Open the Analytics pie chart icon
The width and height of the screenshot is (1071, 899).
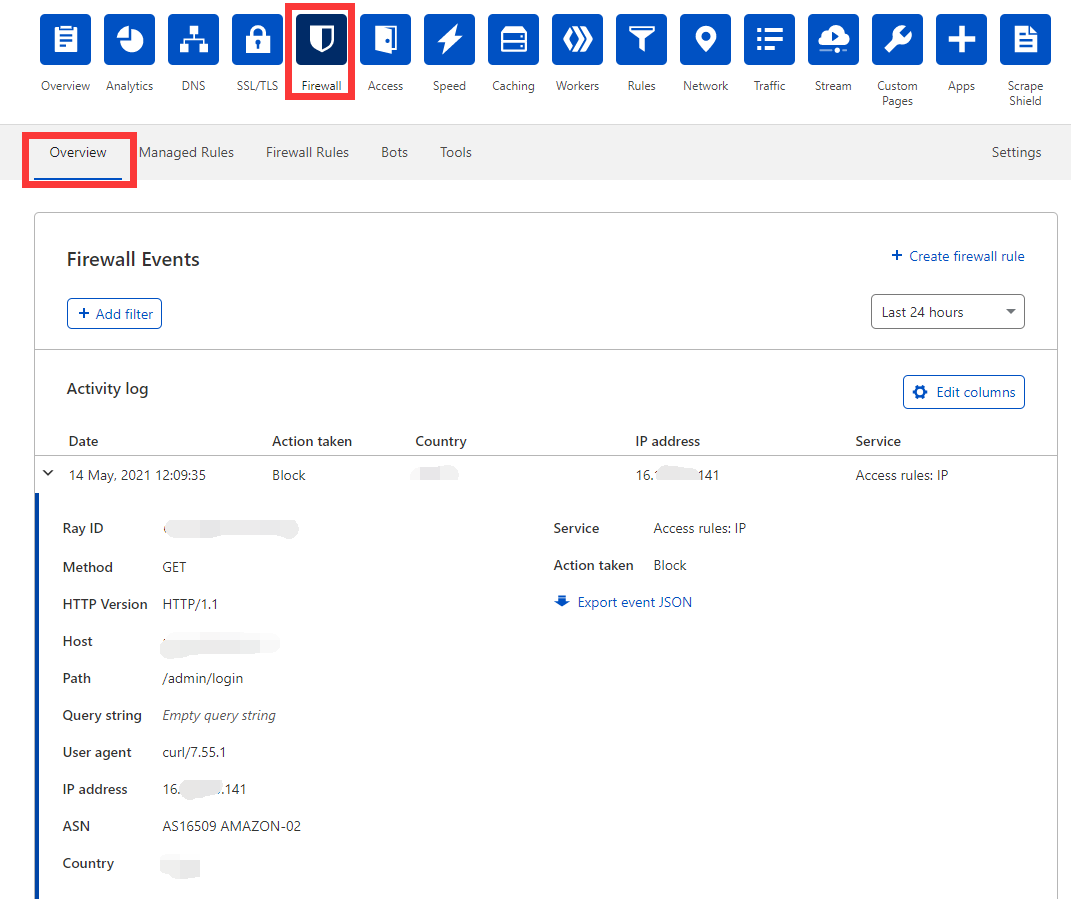(129, 40)
